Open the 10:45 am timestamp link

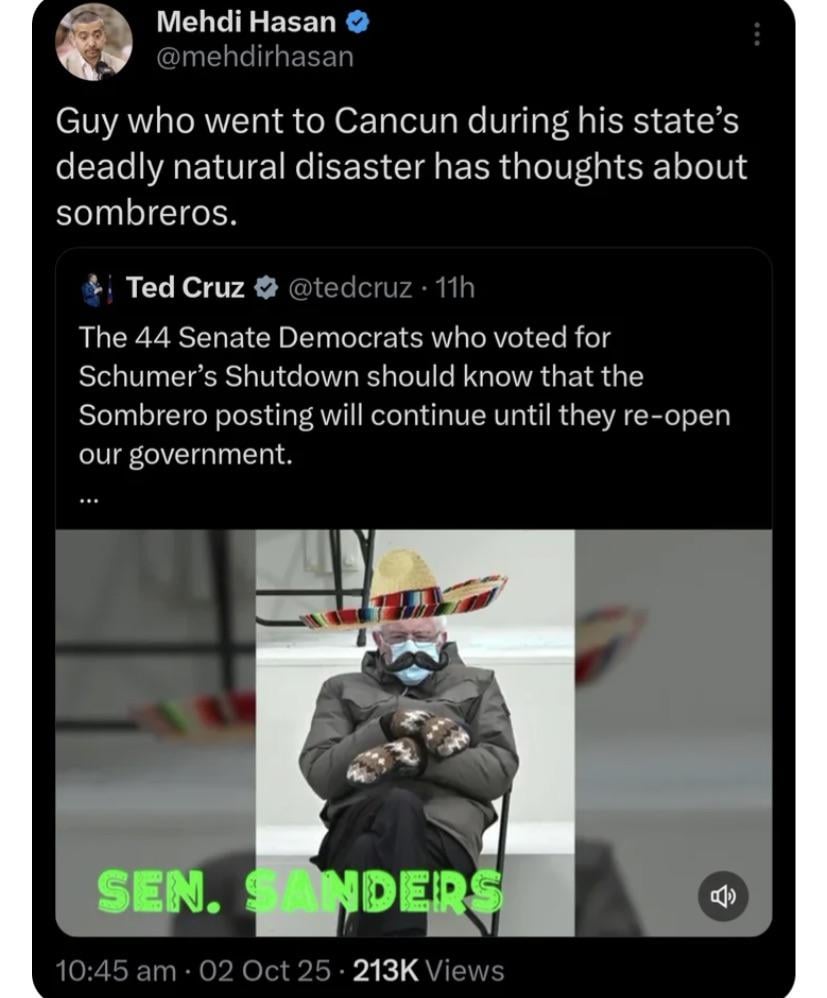coord(115,971)
